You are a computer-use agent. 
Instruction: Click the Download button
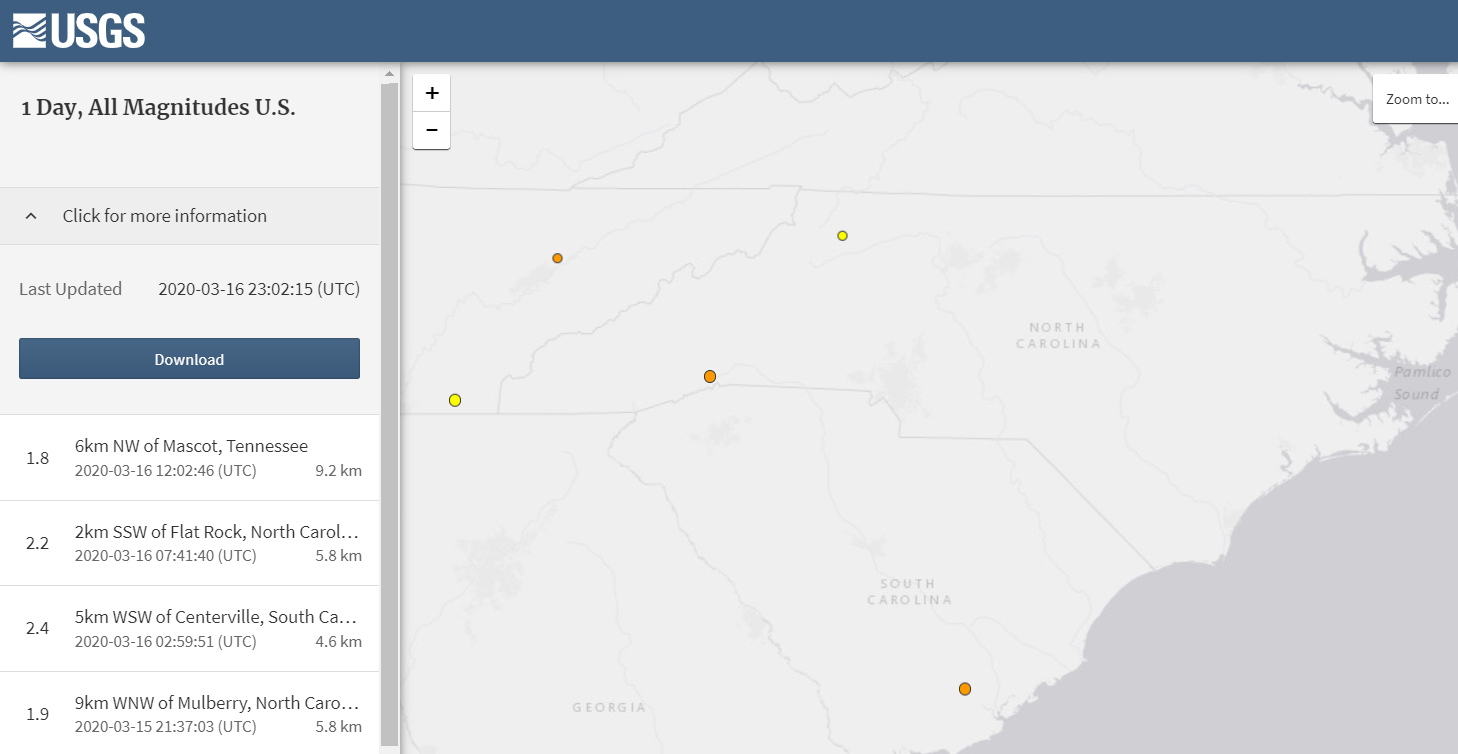point(189,359)
